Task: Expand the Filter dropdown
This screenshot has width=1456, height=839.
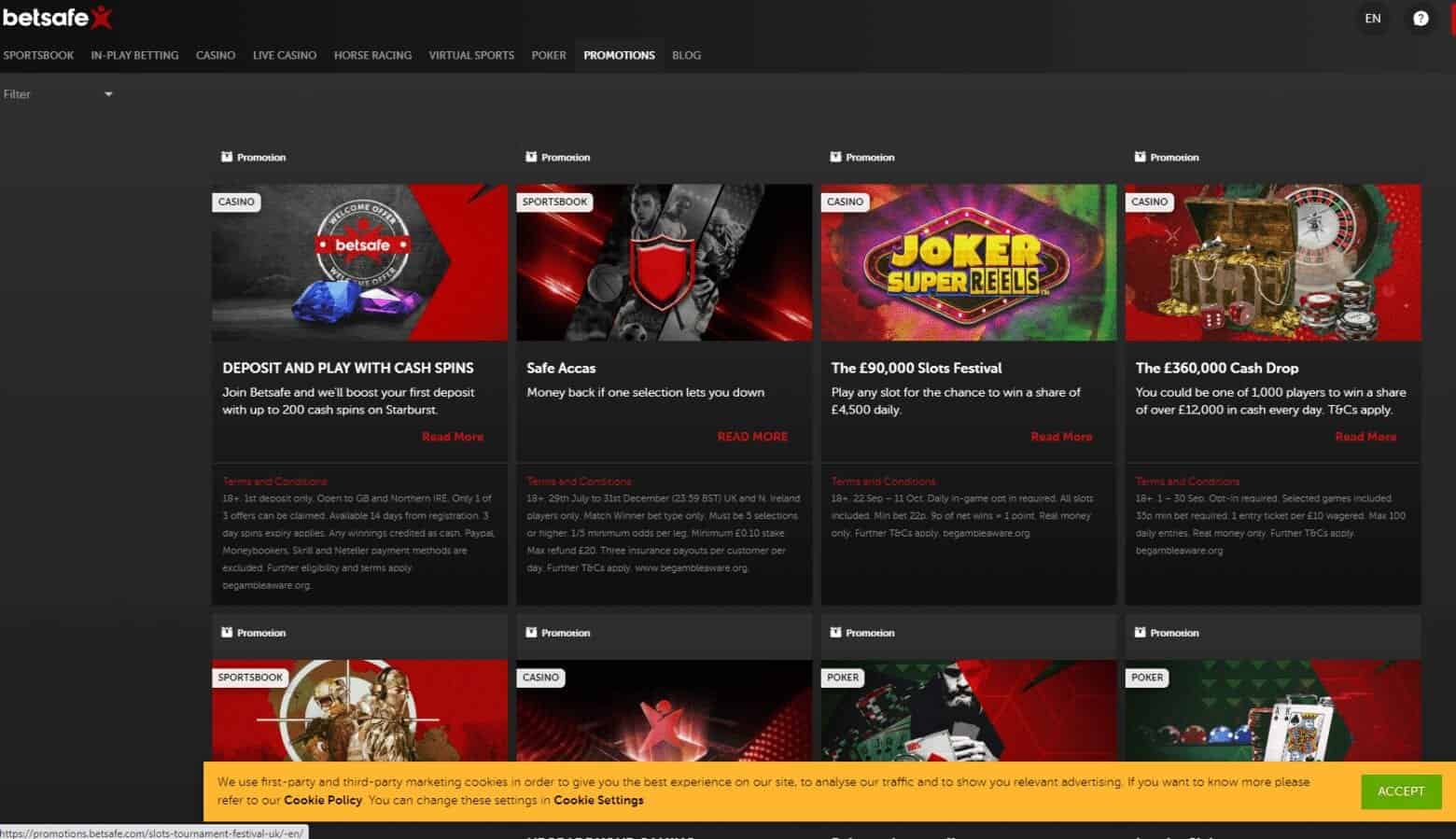Action: point(58,94)
